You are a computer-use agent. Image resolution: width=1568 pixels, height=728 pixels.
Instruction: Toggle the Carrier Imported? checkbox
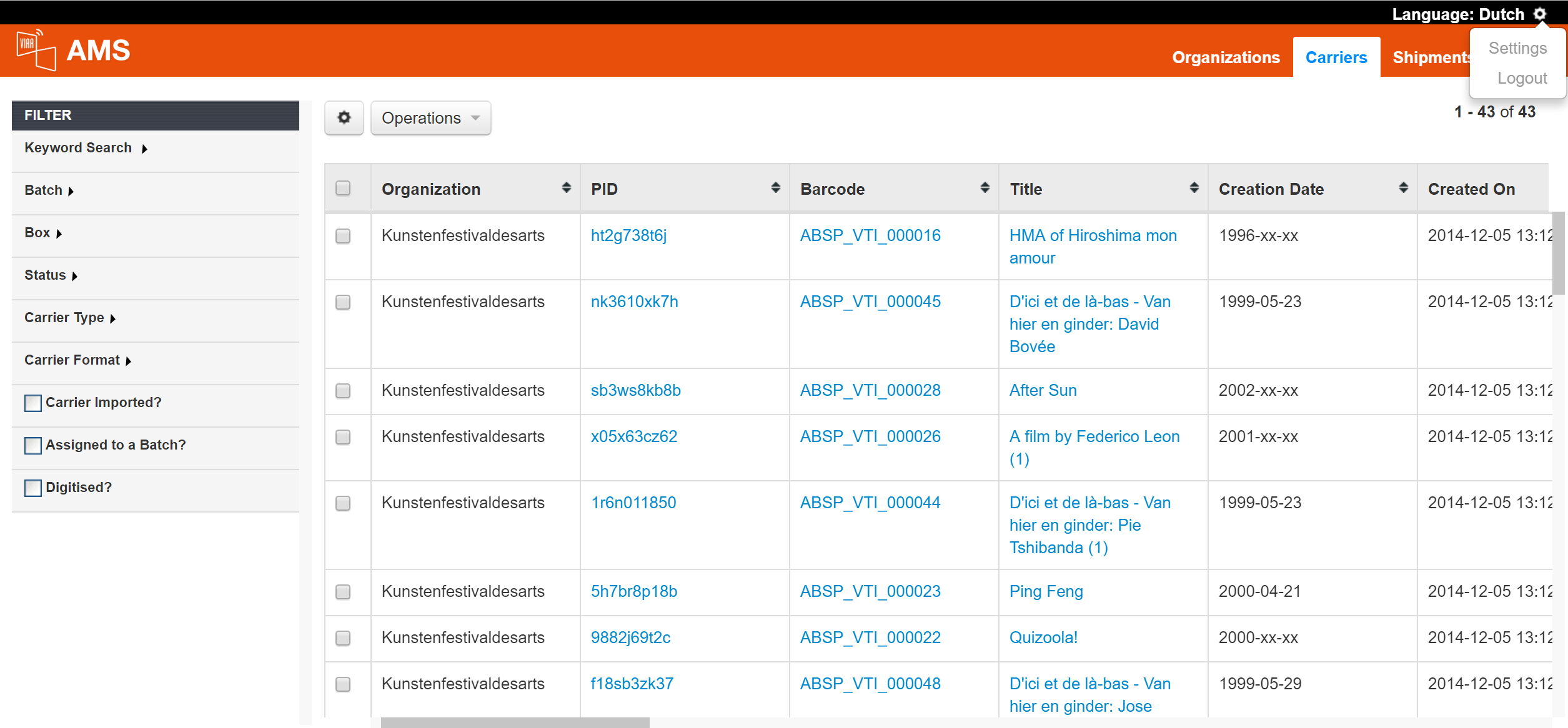(x=33, y=402)
